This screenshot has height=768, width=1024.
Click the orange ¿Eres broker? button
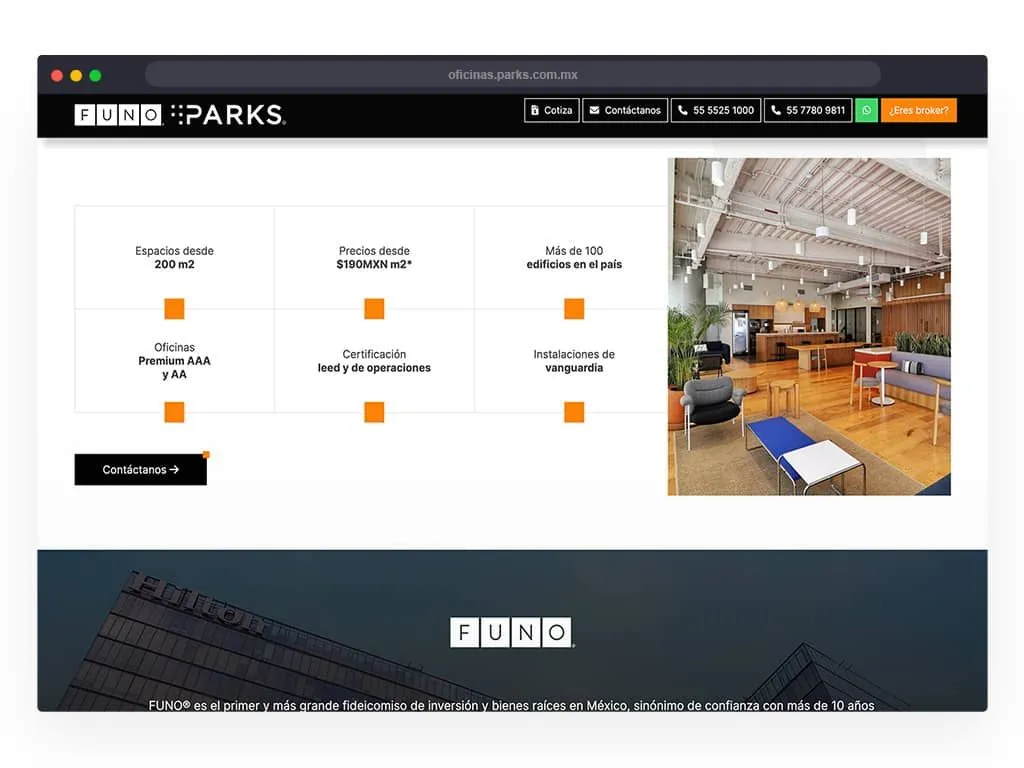pos(918,110)
